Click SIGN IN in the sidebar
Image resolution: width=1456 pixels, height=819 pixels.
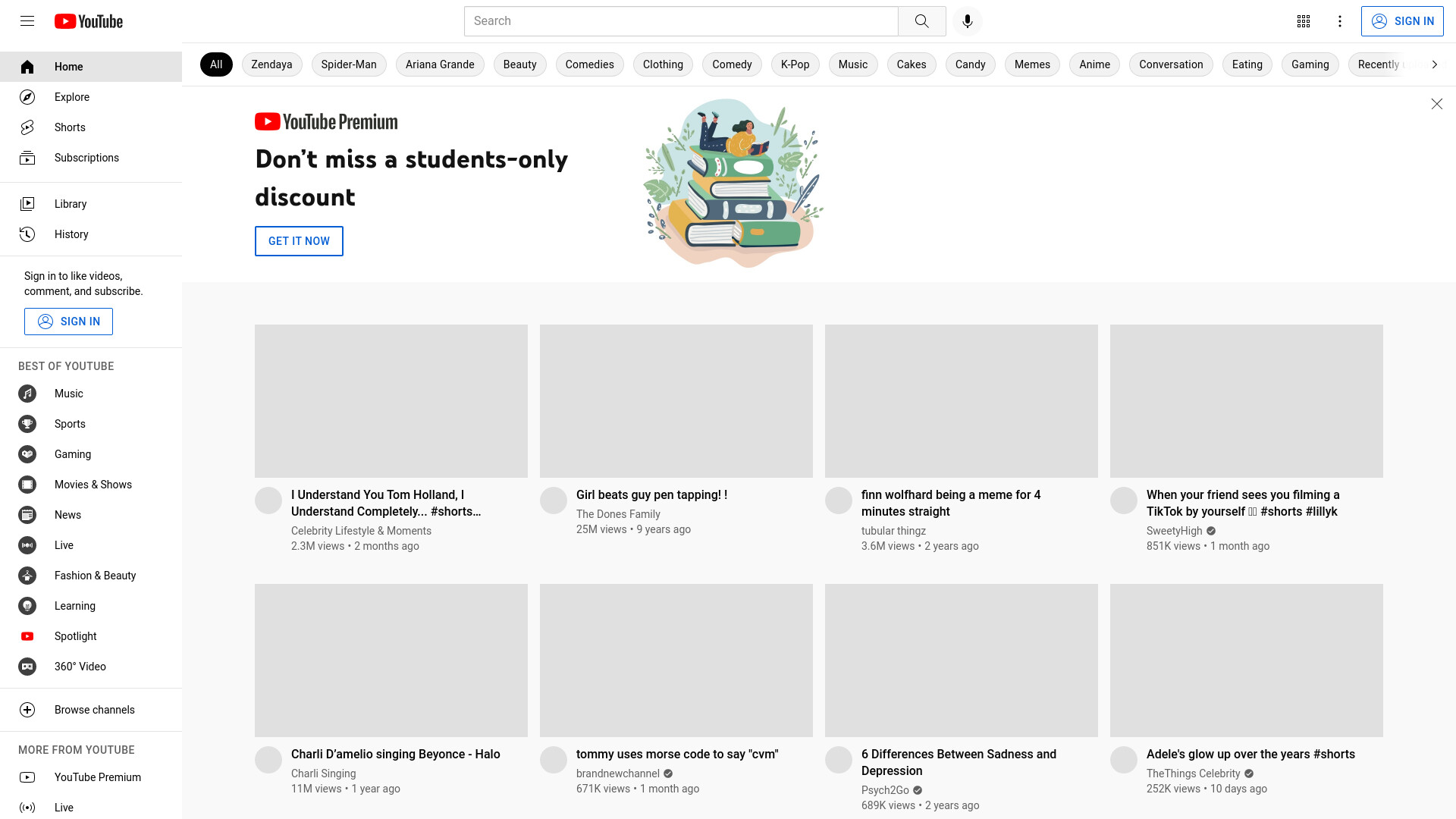[x=68, y=322]
